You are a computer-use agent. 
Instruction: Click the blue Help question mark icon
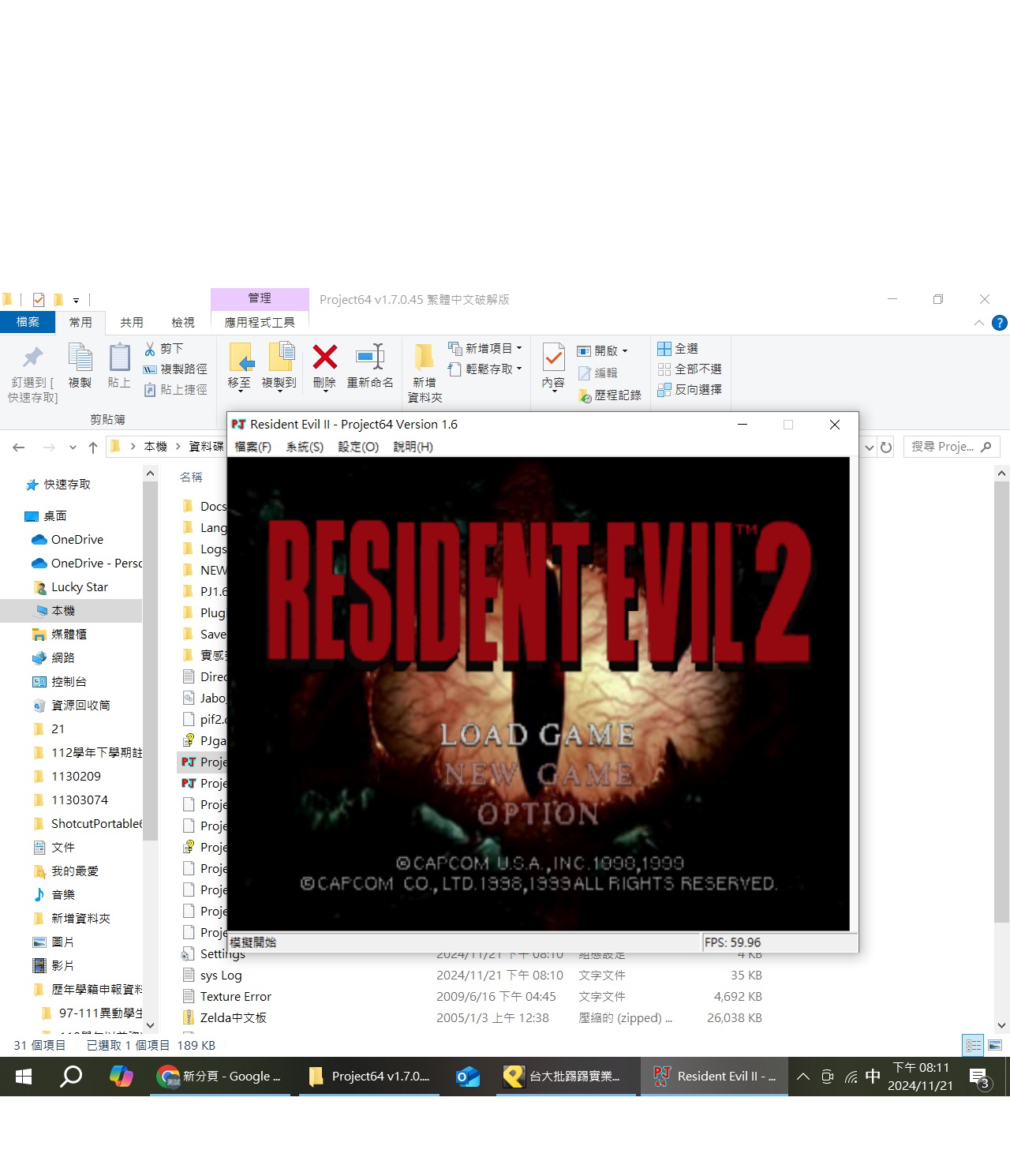999,322
